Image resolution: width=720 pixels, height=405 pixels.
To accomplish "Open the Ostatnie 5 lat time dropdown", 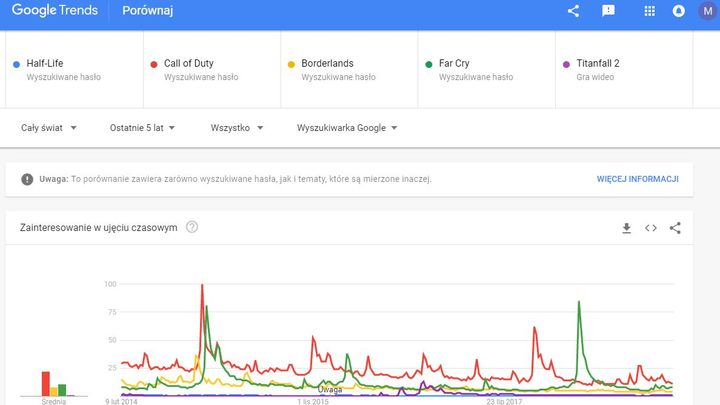I will point(143,128).
